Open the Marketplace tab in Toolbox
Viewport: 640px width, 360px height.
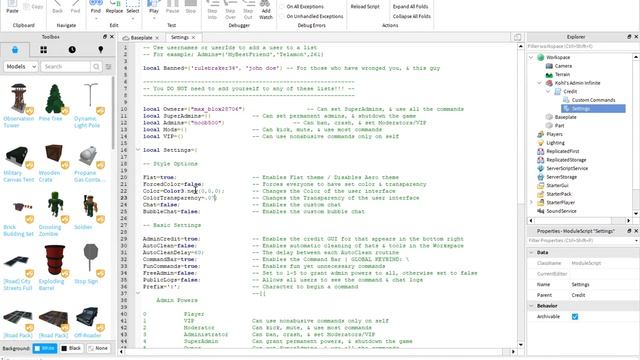(x=15, y=50)
